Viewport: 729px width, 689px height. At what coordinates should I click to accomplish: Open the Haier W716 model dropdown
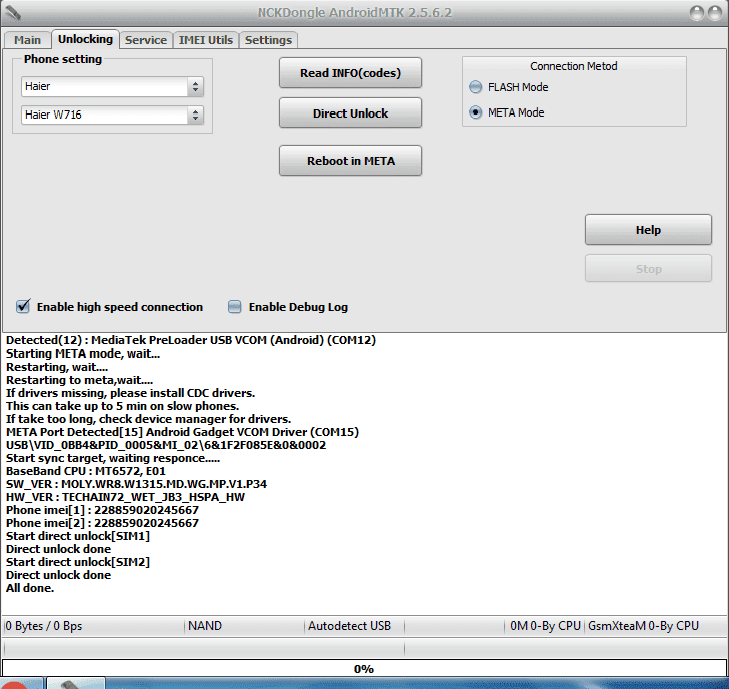112,115
